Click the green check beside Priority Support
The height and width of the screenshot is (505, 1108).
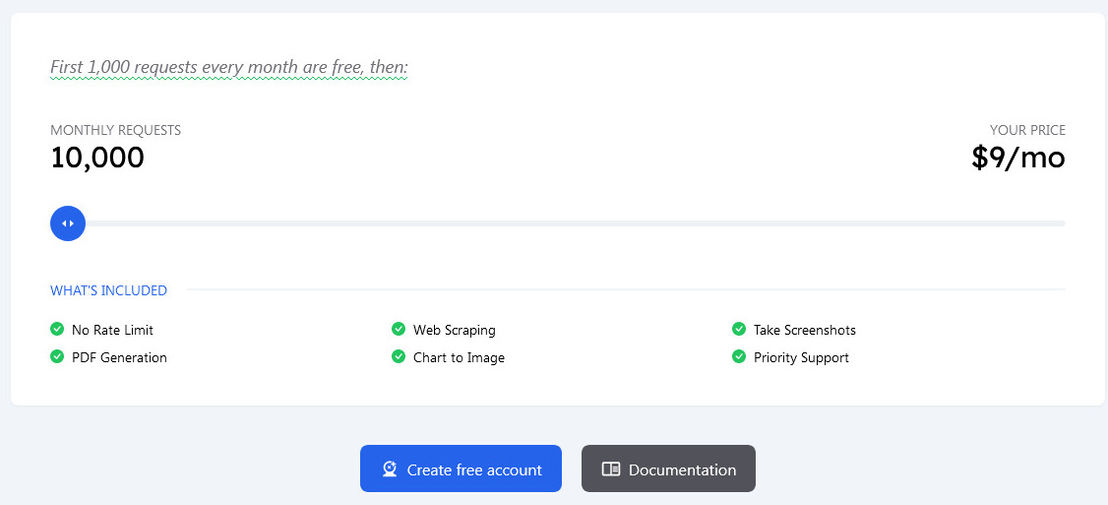point(739,357)
